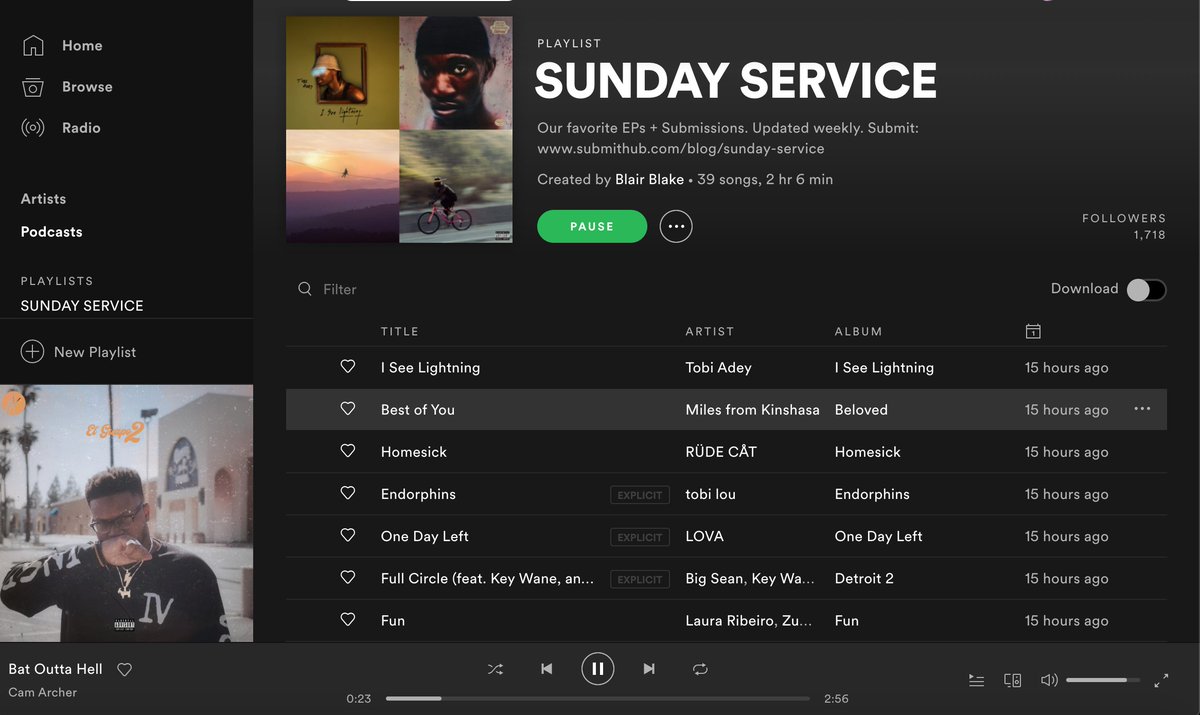Open artist Laura Ribeiro
Image resolution: width=1200 pixels, height=715 pixels.
point(728,620)
